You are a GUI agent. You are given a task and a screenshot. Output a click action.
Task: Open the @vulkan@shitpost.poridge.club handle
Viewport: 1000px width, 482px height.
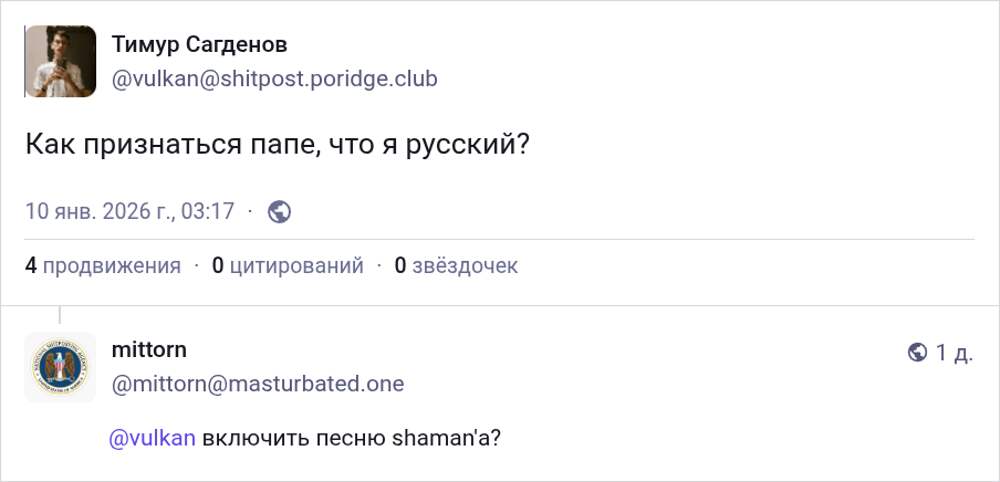point(274,78)
